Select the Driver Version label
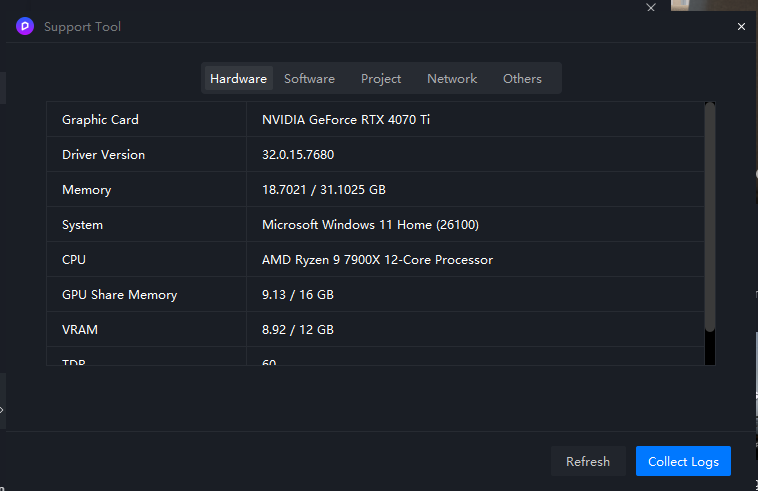 click(x=103, y=155)
